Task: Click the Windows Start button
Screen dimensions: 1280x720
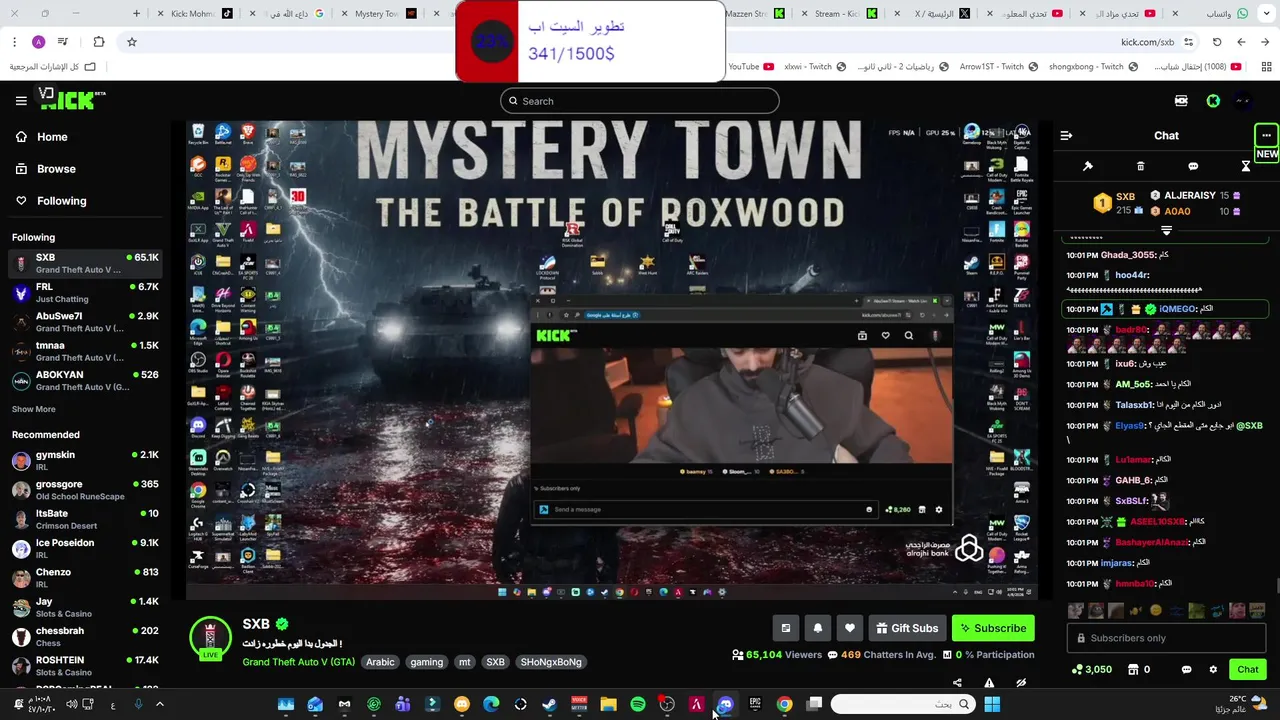Action: point(992,705)
